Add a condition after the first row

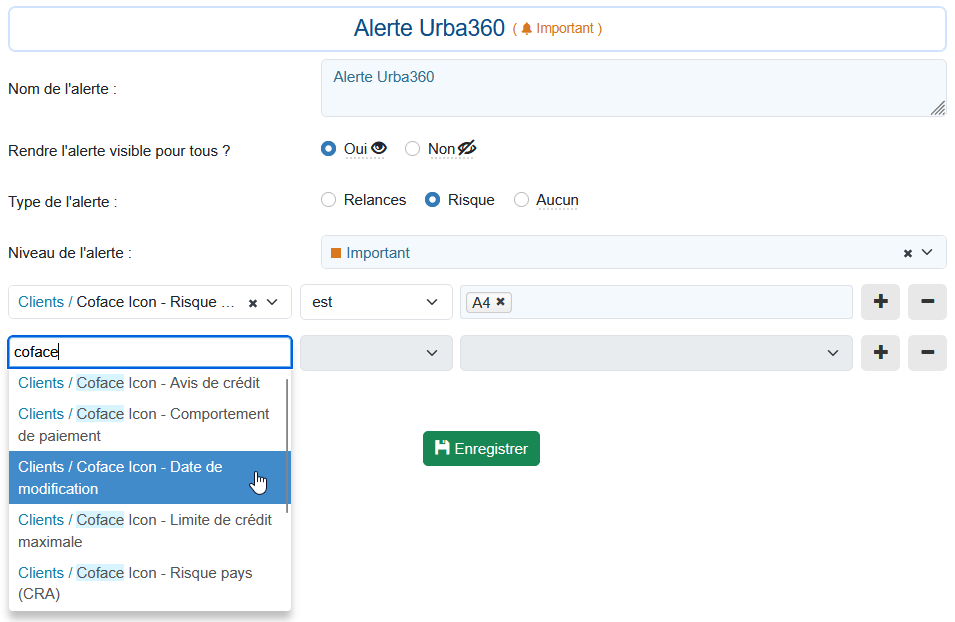(880, 302)
